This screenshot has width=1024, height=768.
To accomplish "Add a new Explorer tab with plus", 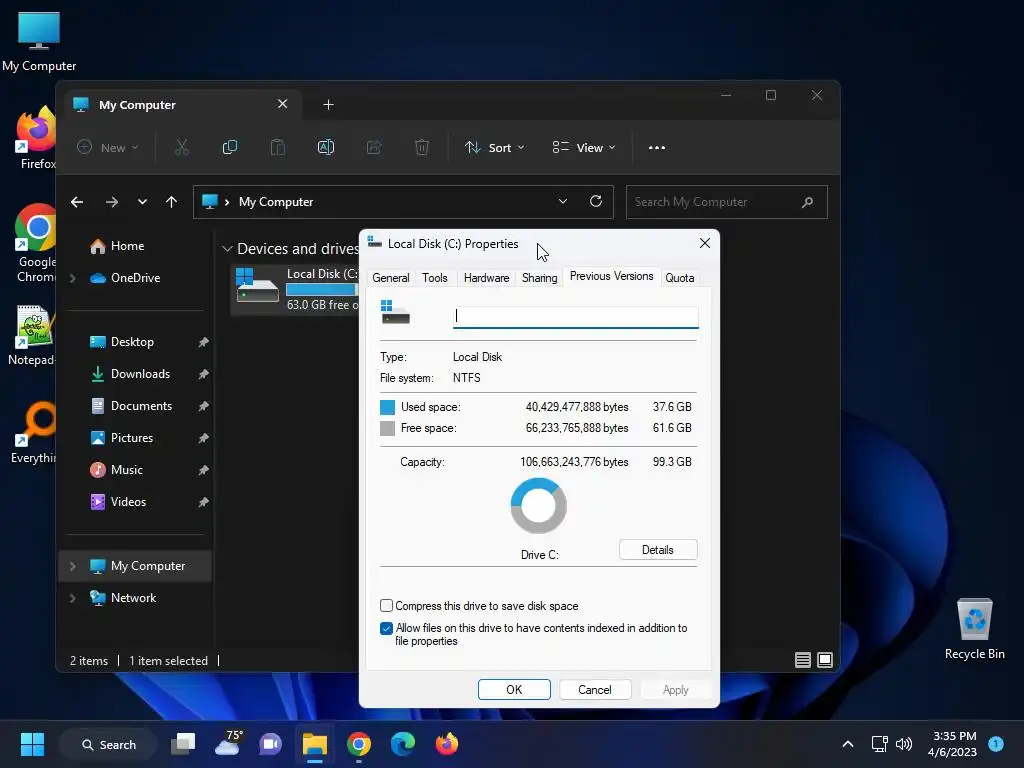I will click(x=328, y=104).
